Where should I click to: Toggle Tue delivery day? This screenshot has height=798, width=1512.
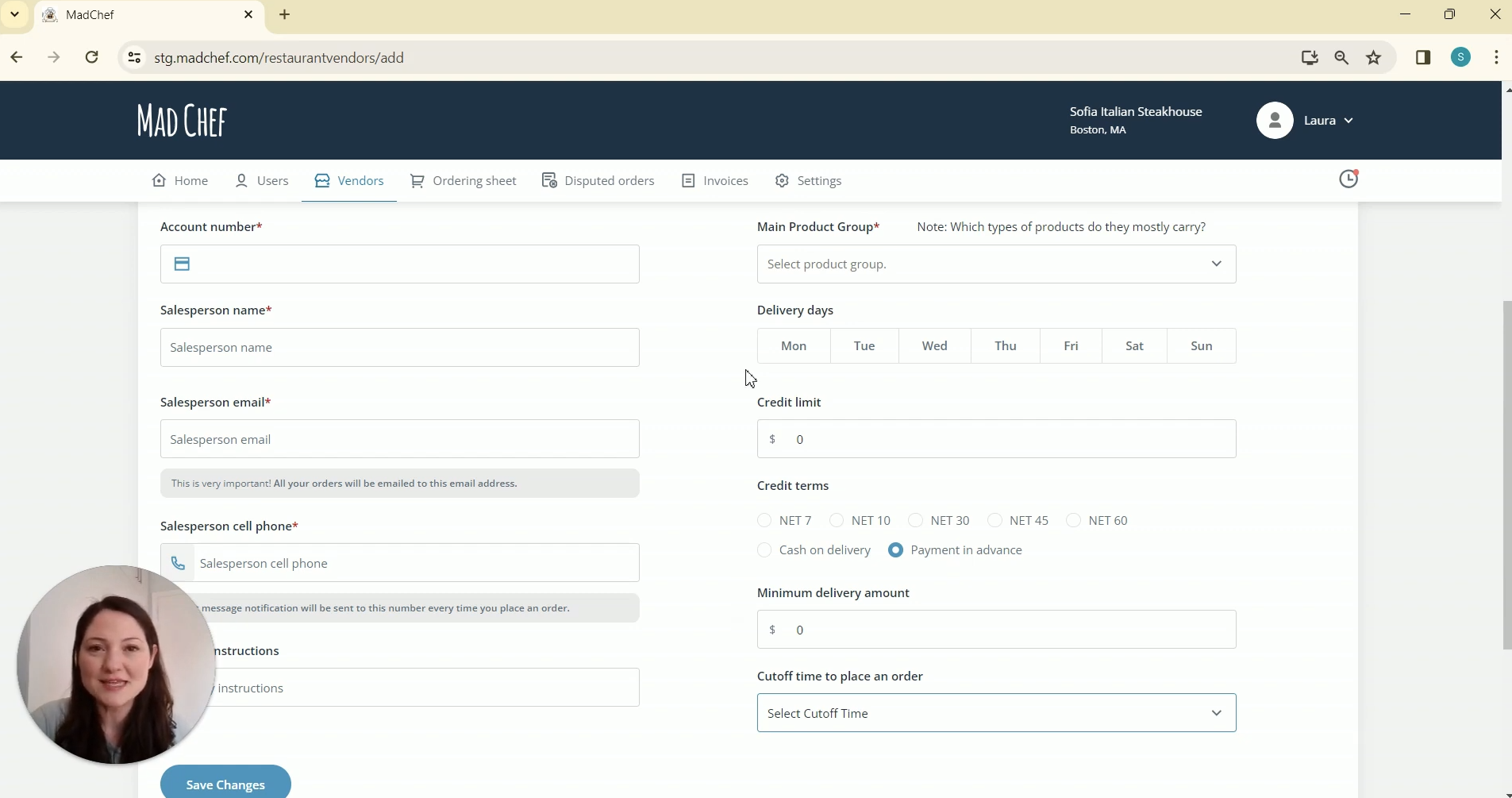click(865, 346)
